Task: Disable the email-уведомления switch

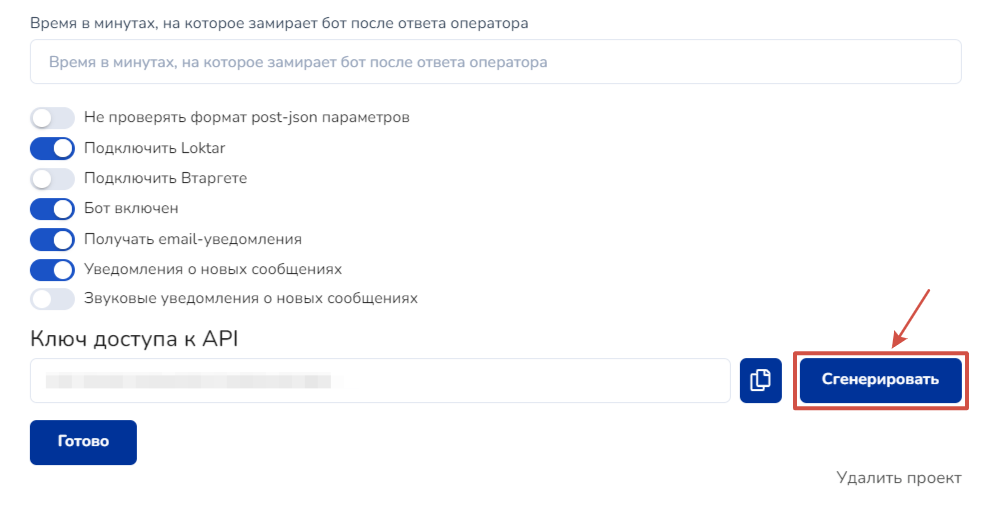Action: pos(53,240)
